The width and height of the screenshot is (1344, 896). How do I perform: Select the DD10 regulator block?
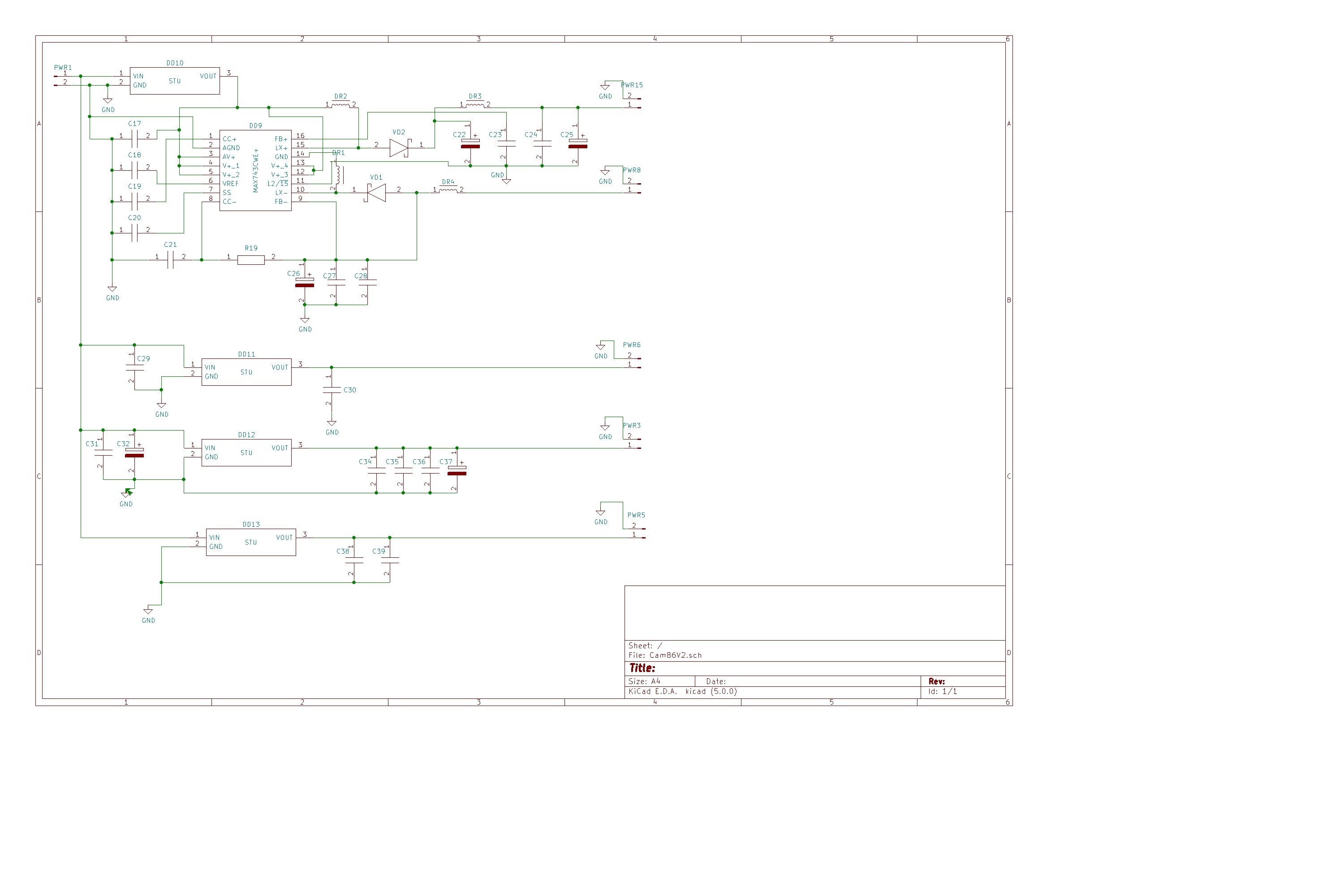[x=174, y=81]
